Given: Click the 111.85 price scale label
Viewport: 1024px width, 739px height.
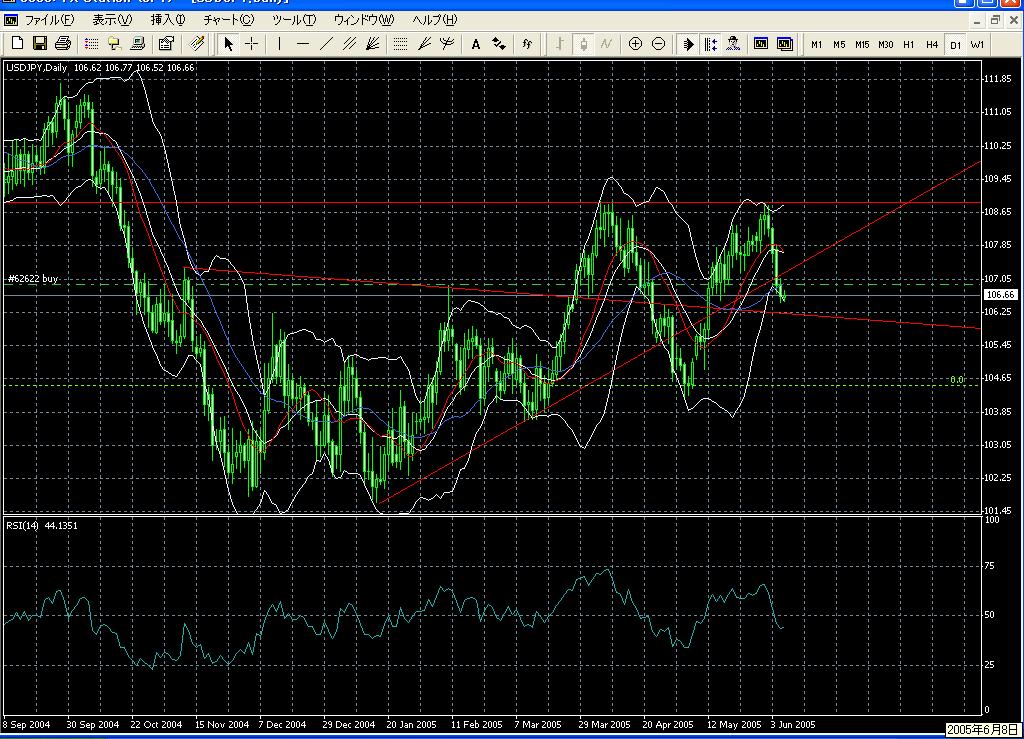Looking at the screenshot, I should (x=997, y=78).
